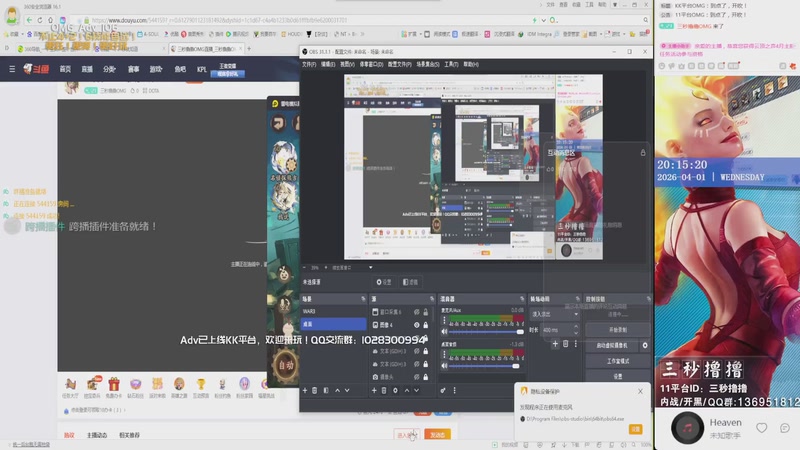The image size is (800, 450).
Task: Open OBS 文件(F) menu
Action: 309,65
